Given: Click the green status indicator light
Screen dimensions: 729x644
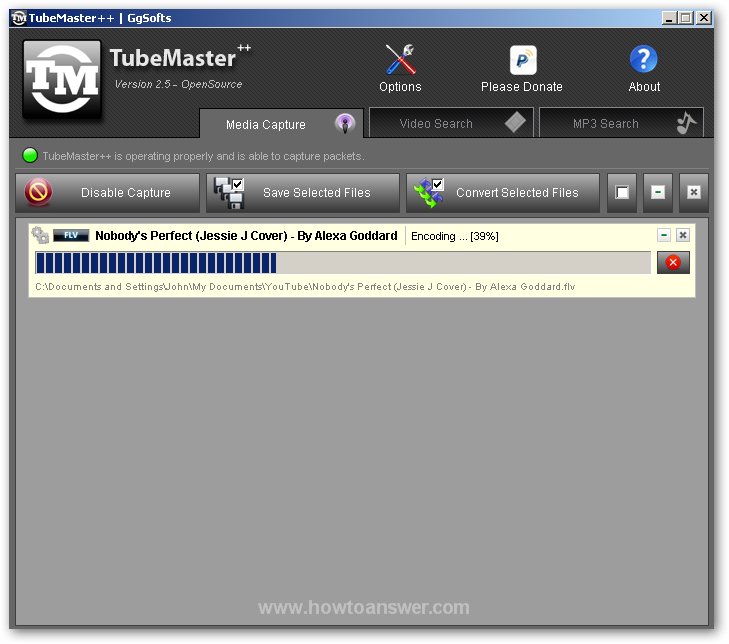Looking at the screenshot, I should tap(30, 155).
